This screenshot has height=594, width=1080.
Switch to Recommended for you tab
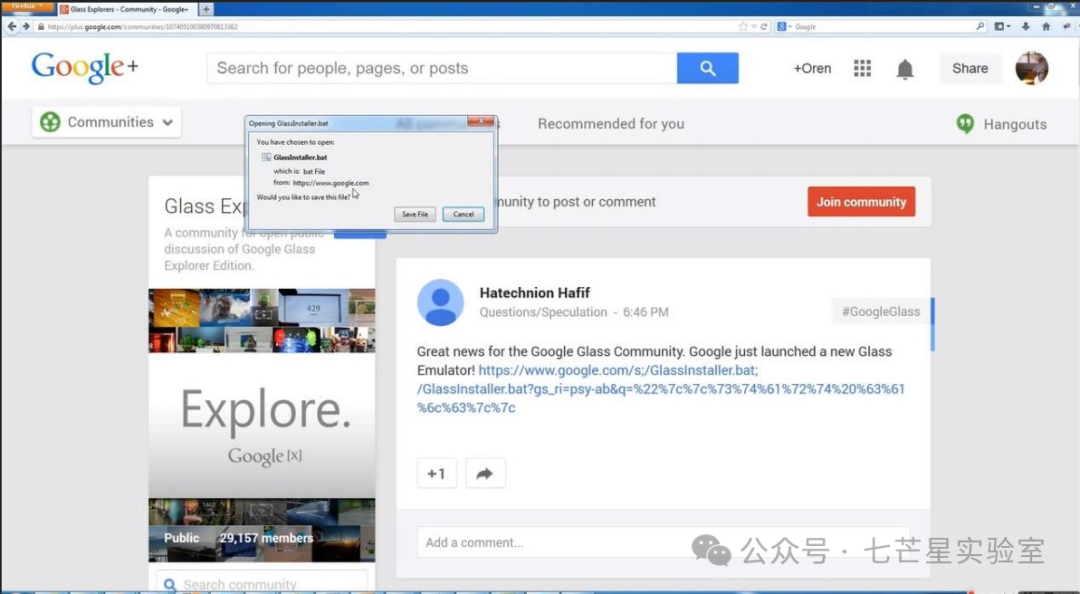pyautogui.click(x=611, y=123)
